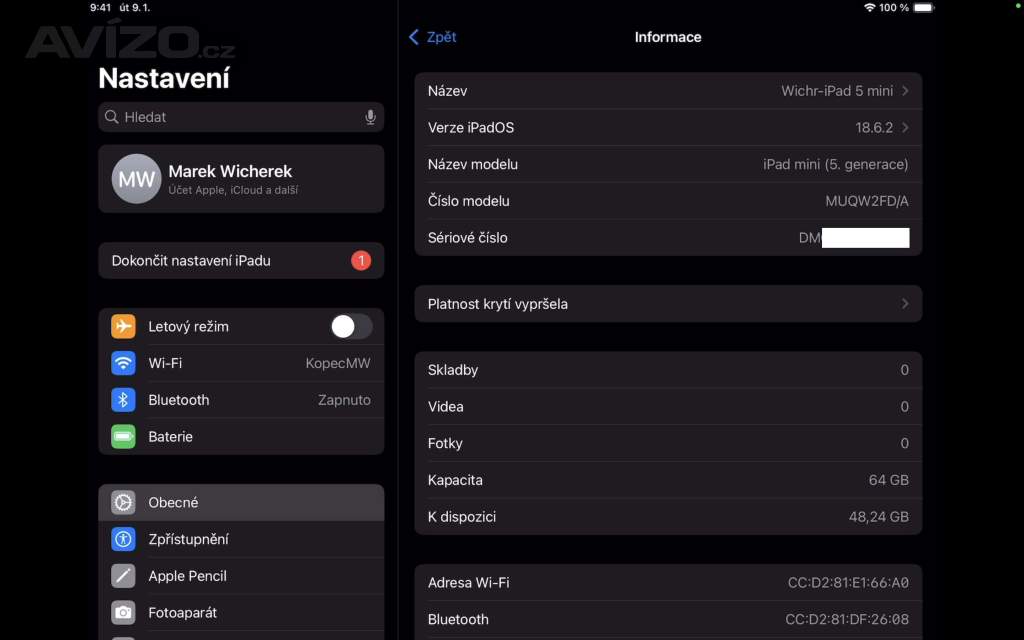
Task: Open the Baterie menu item
Action: (x=241, y=436)
